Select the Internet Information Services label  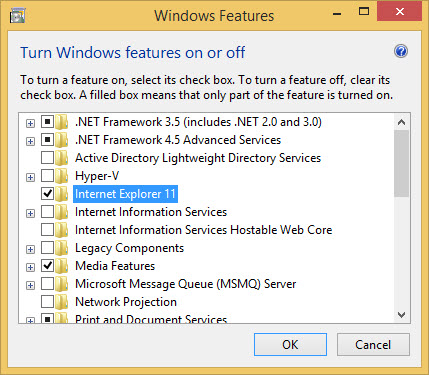click(x=151, y=212)
